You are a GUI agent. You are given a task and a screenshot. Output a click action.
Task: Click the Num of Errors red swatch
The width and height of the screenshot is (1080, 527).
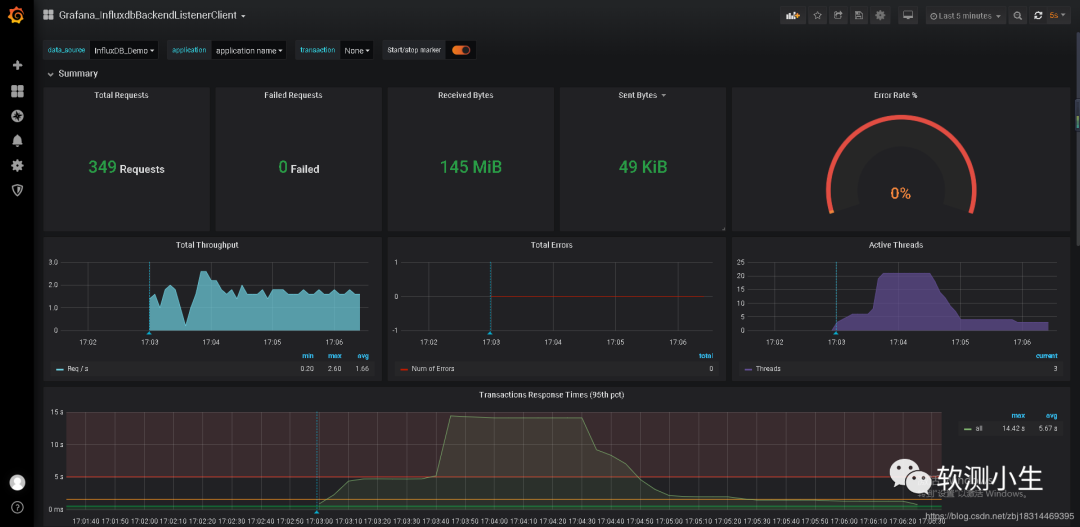tap(404, 370)
